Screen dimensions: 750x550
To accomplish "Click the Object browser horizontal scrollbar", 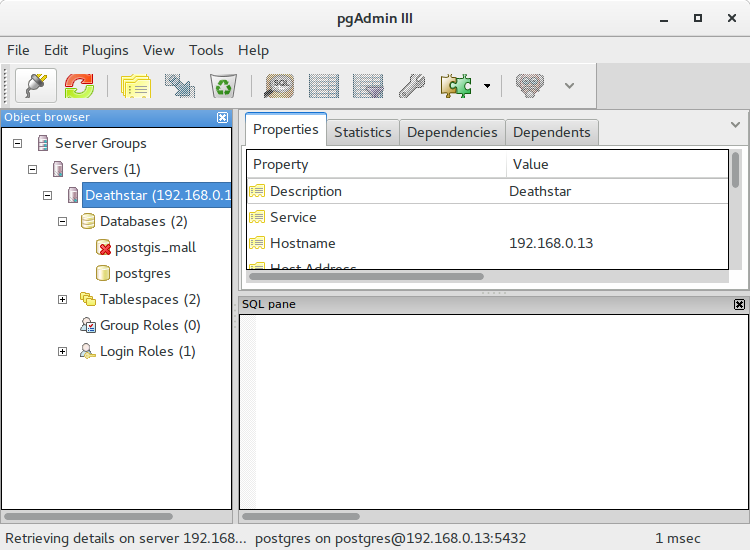I will (88, 517).
